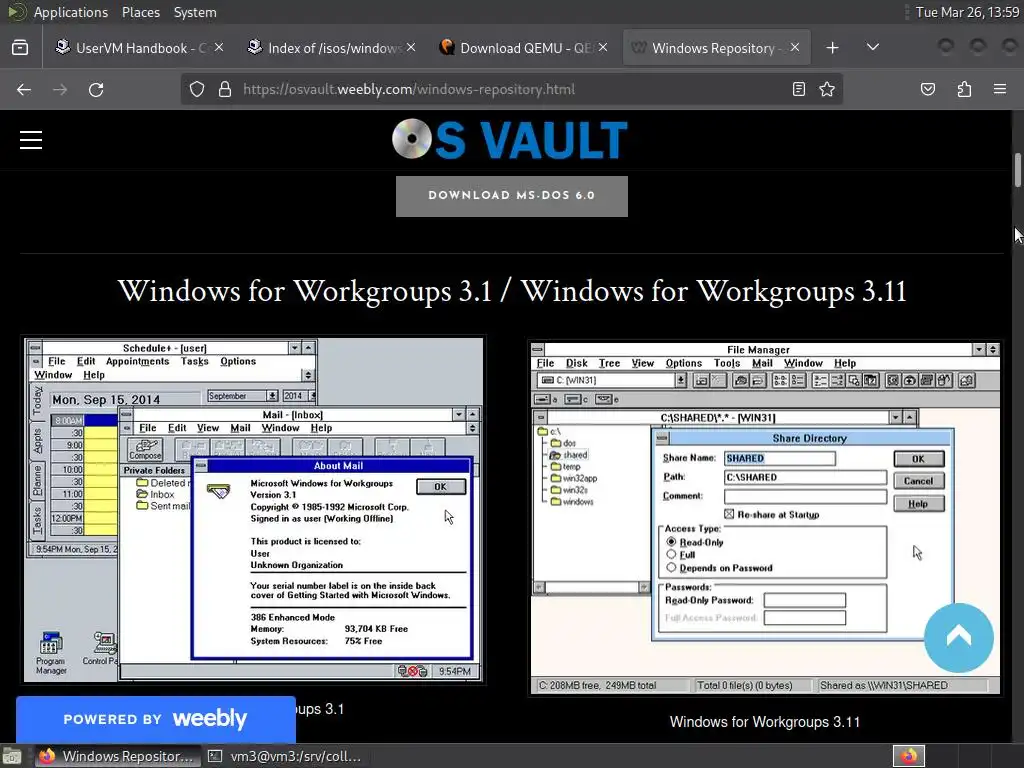Open the Firefox application menu
This screenshot has height=768, width=1024.
point(1000,89)
